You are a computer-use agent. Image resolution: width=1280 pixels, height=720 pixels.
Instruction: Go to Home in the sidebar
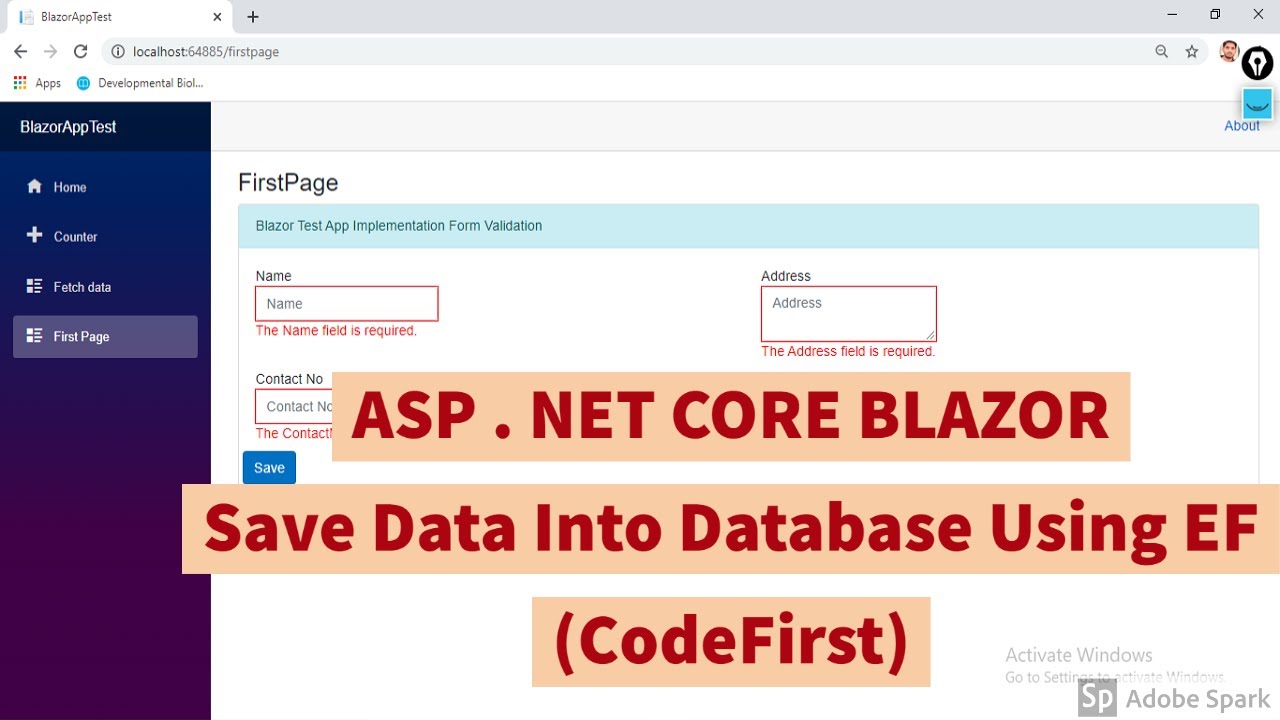point(105,187)
